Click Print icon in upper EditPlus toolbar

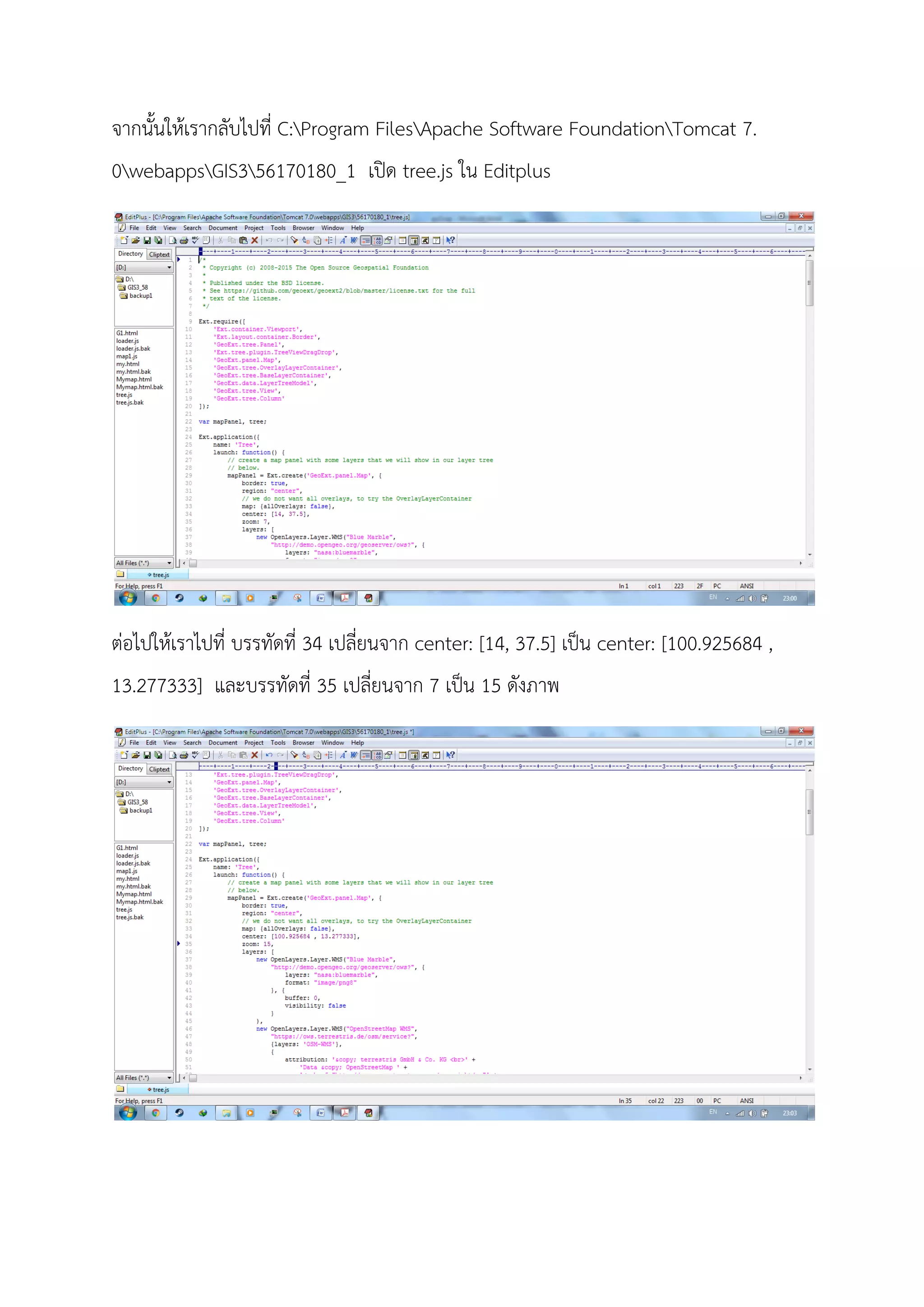[x=184, y=240]
